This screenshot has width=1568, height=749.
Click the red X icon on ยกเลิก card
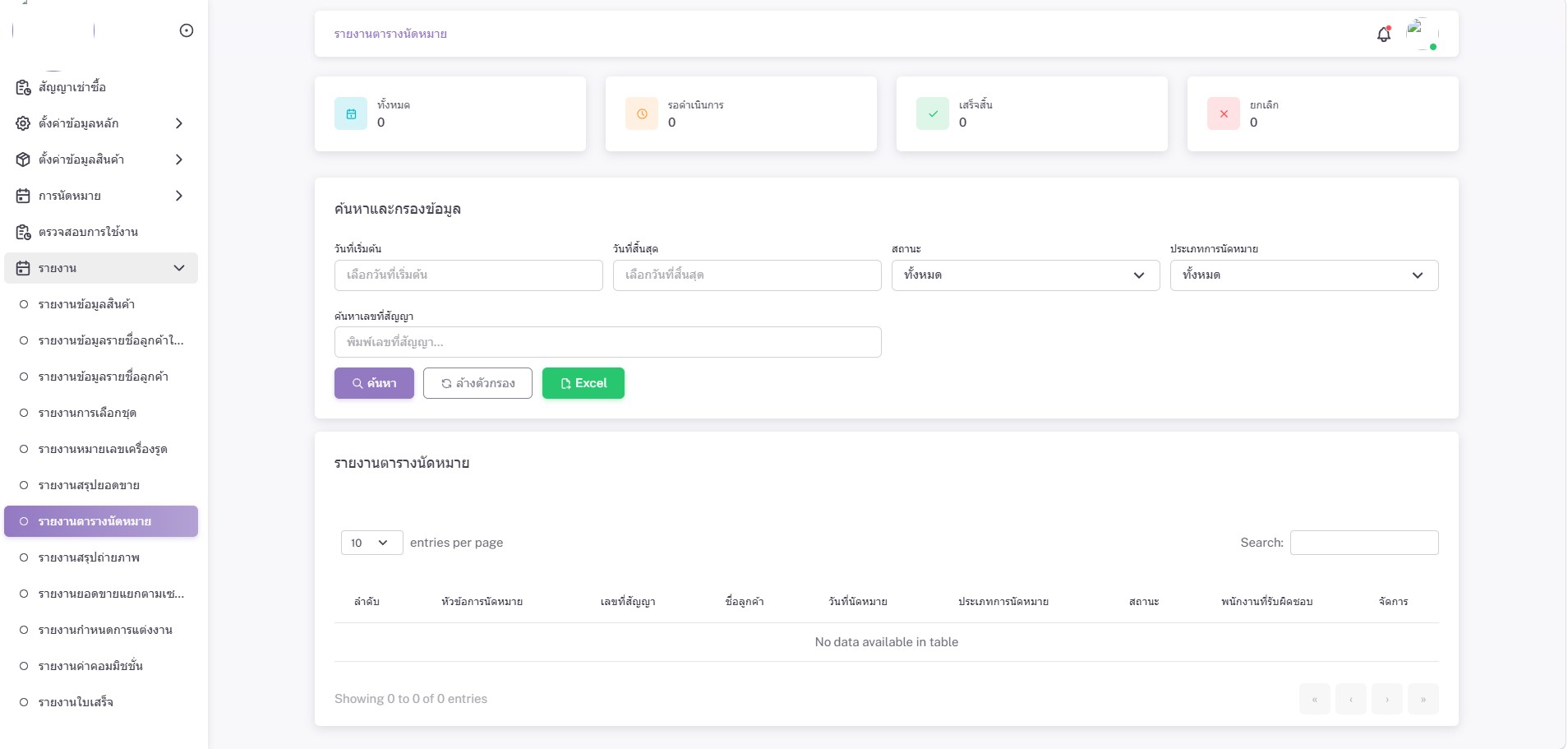click(1224, 114)
